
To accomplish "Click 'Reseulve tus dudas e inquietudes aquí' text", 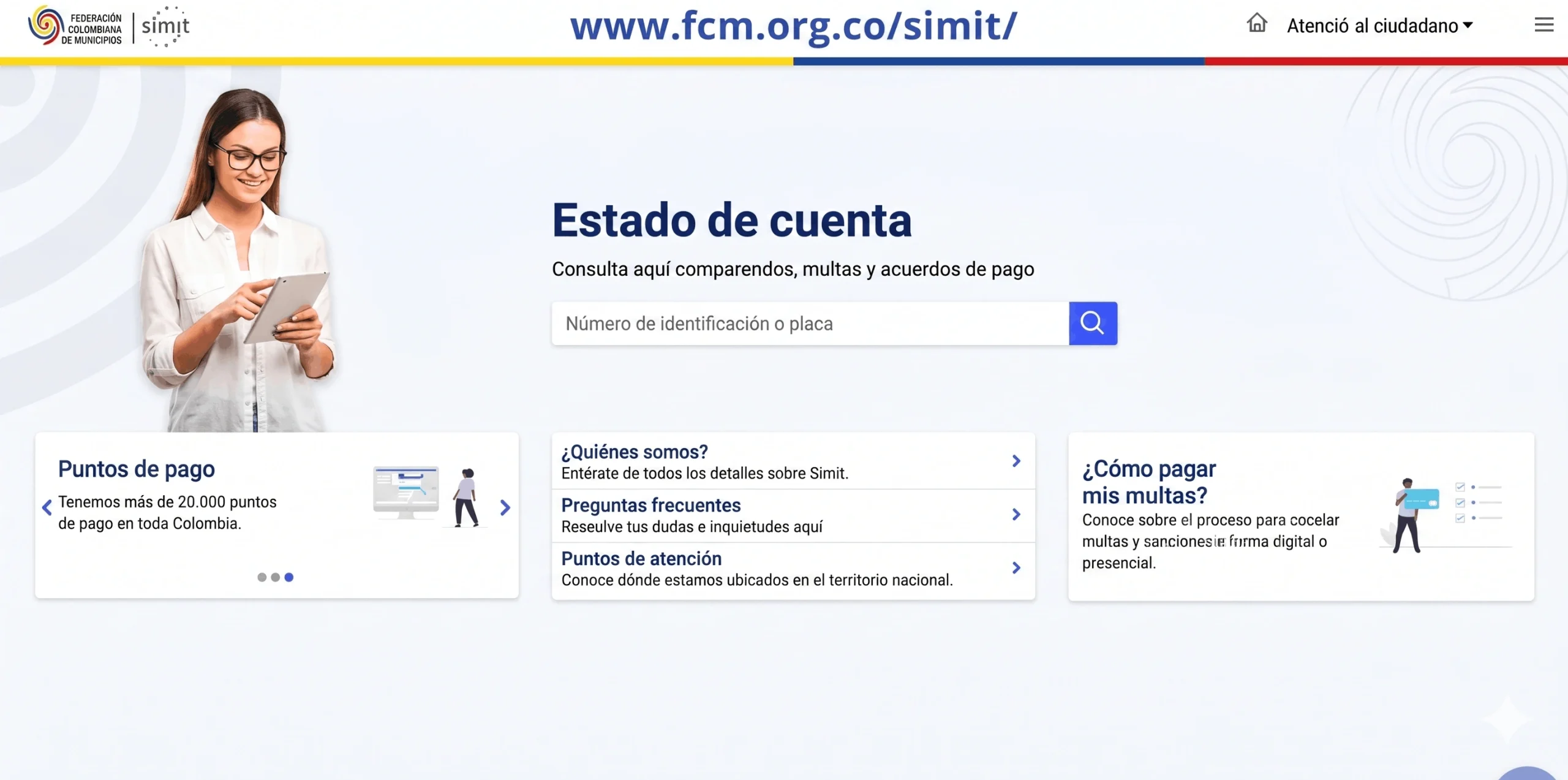I will tap(692, 527).
